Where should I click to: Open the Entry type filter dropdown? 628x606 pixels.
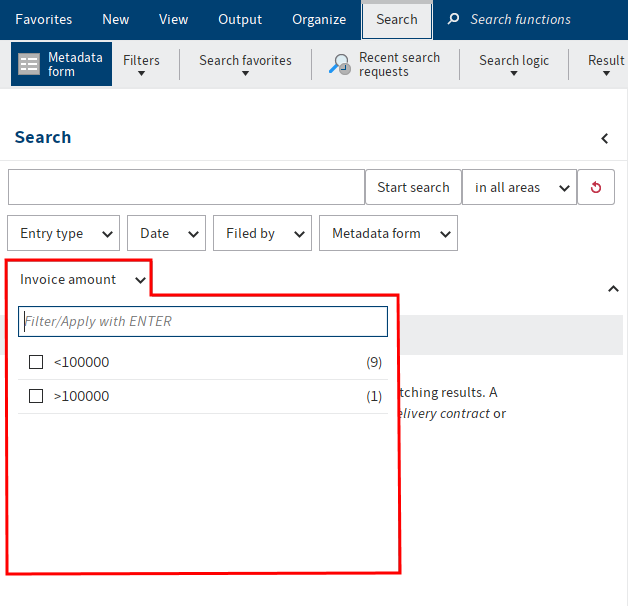pos(64,233)
